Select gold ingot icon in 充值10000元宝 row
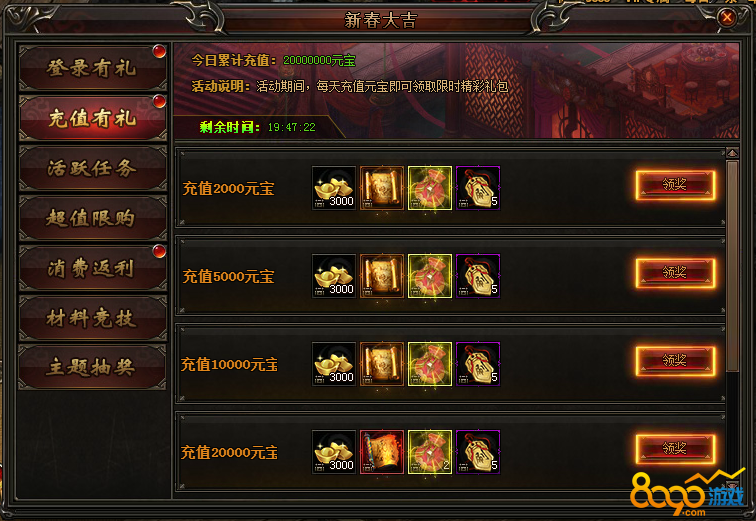 pos(334,364)
